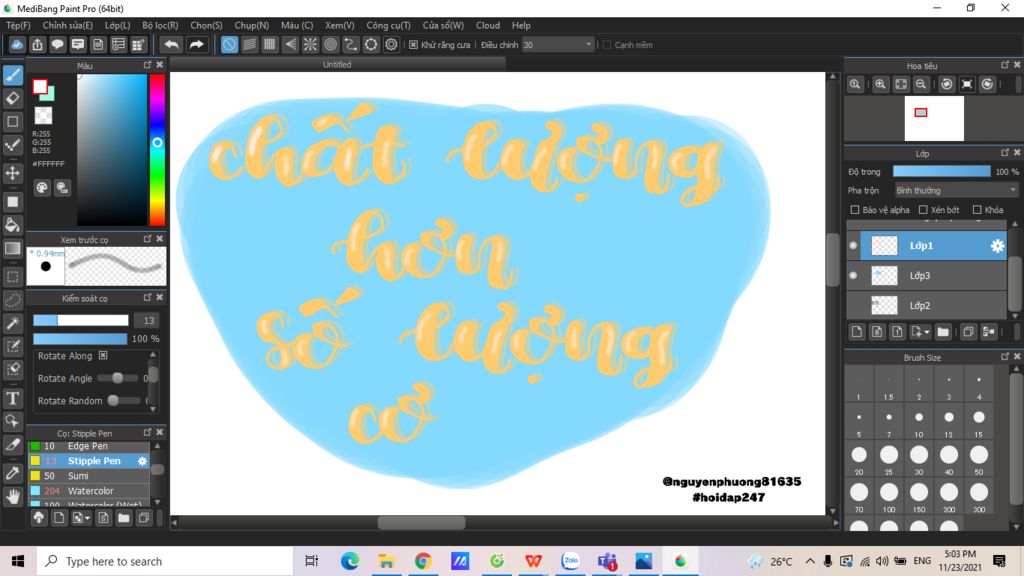The height and width of the screenshot is (576, 1024).
Task: Expand the add layer dropdown arrow
Action: (x=927, y=332)
